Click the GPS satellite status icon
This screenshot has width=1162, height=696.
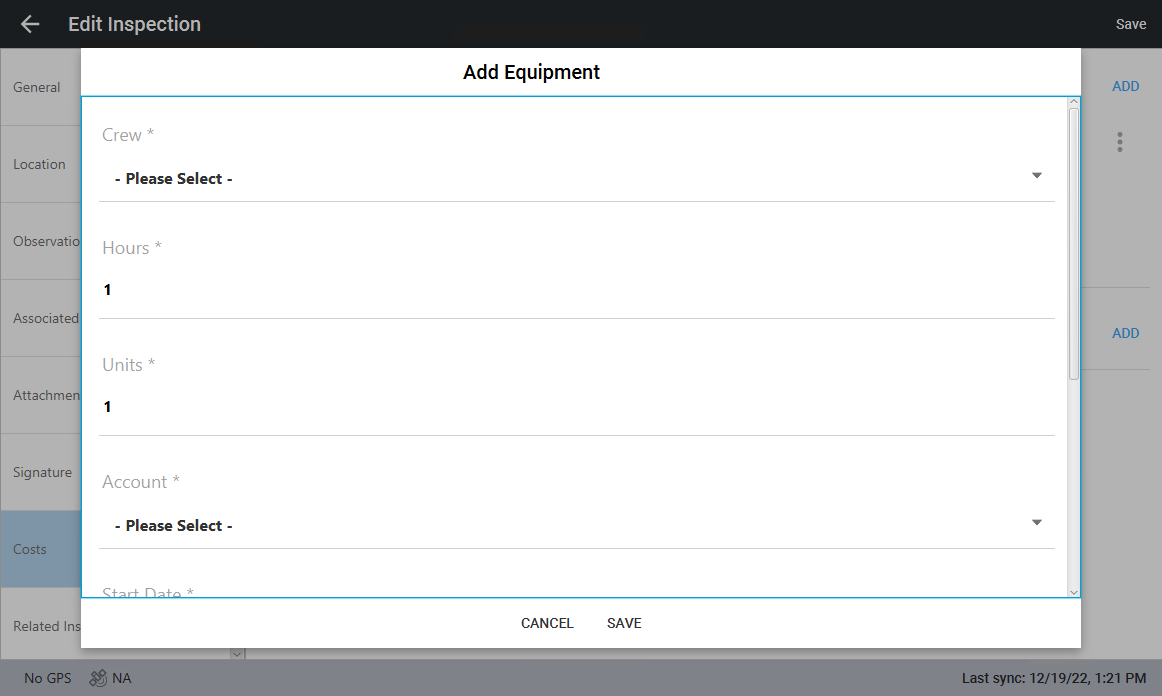click(98, 678)
